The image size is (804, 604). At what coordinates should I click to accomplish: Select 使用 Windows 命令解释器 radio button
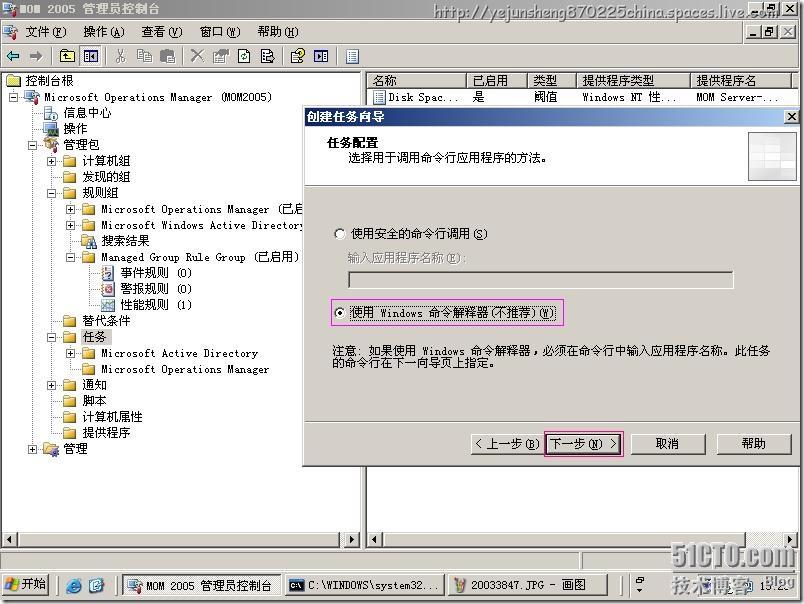(x=339, y=313)
